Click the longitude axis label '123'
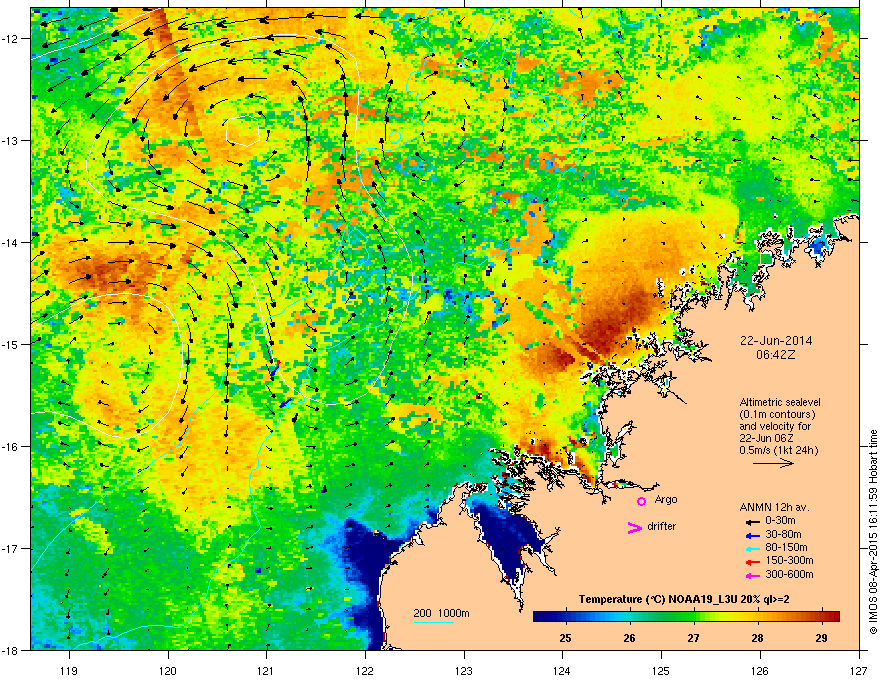 464,670
